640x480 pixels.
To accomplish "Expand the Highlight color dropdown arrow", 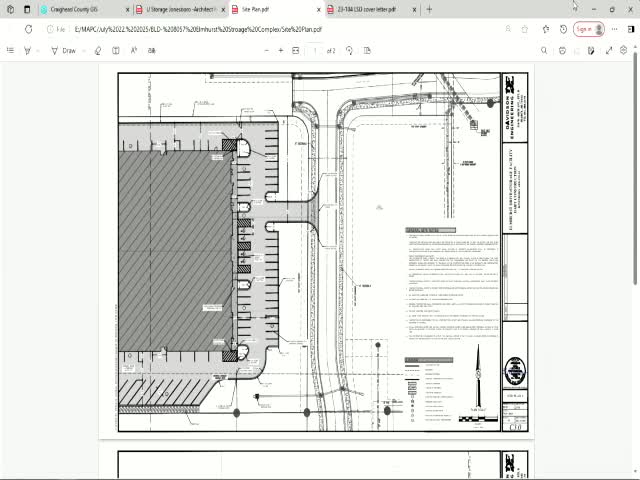I will pyautogui.click(x=38, y=51).
